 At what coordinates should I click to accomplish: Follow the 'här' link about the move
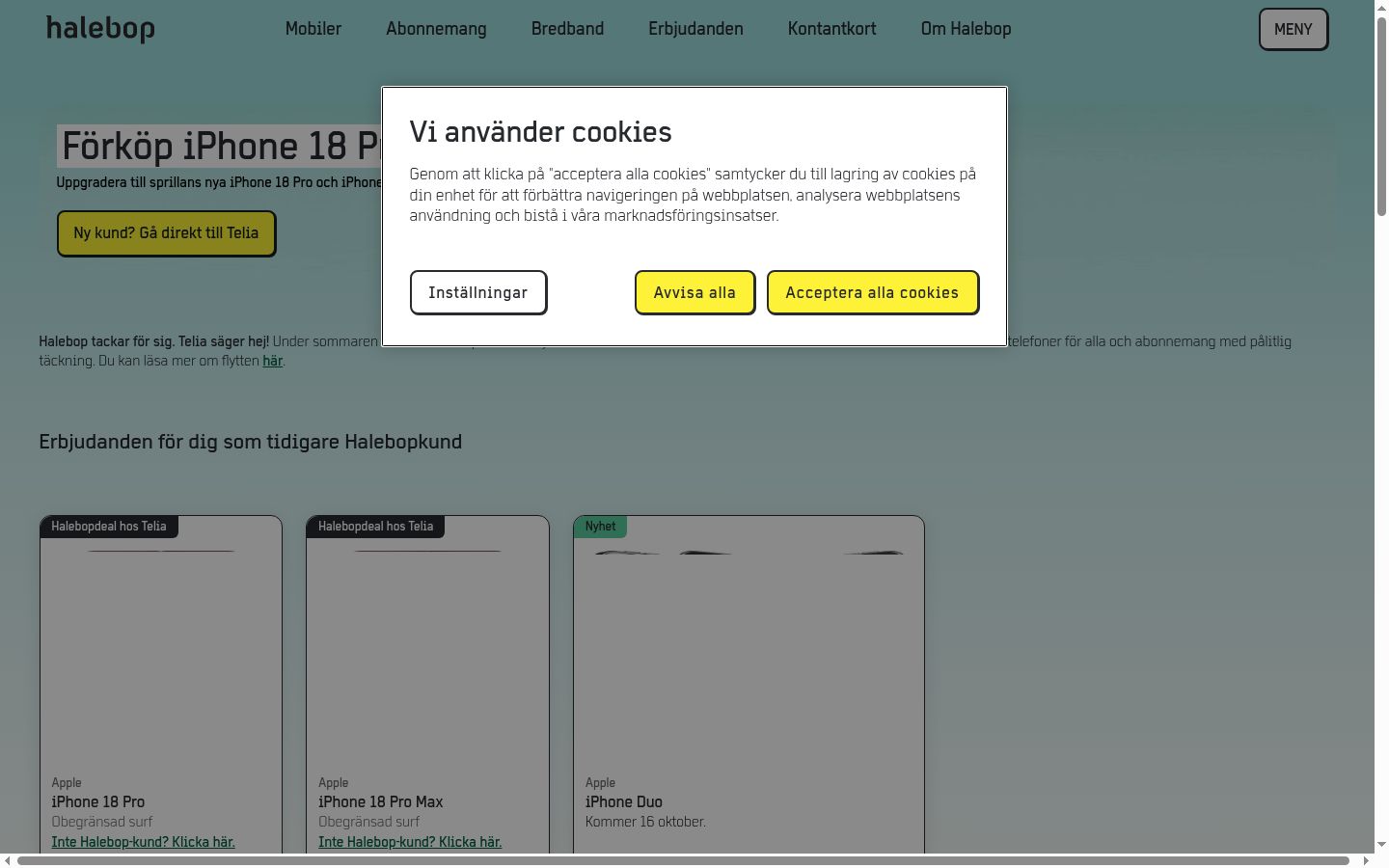coord(273,361)
